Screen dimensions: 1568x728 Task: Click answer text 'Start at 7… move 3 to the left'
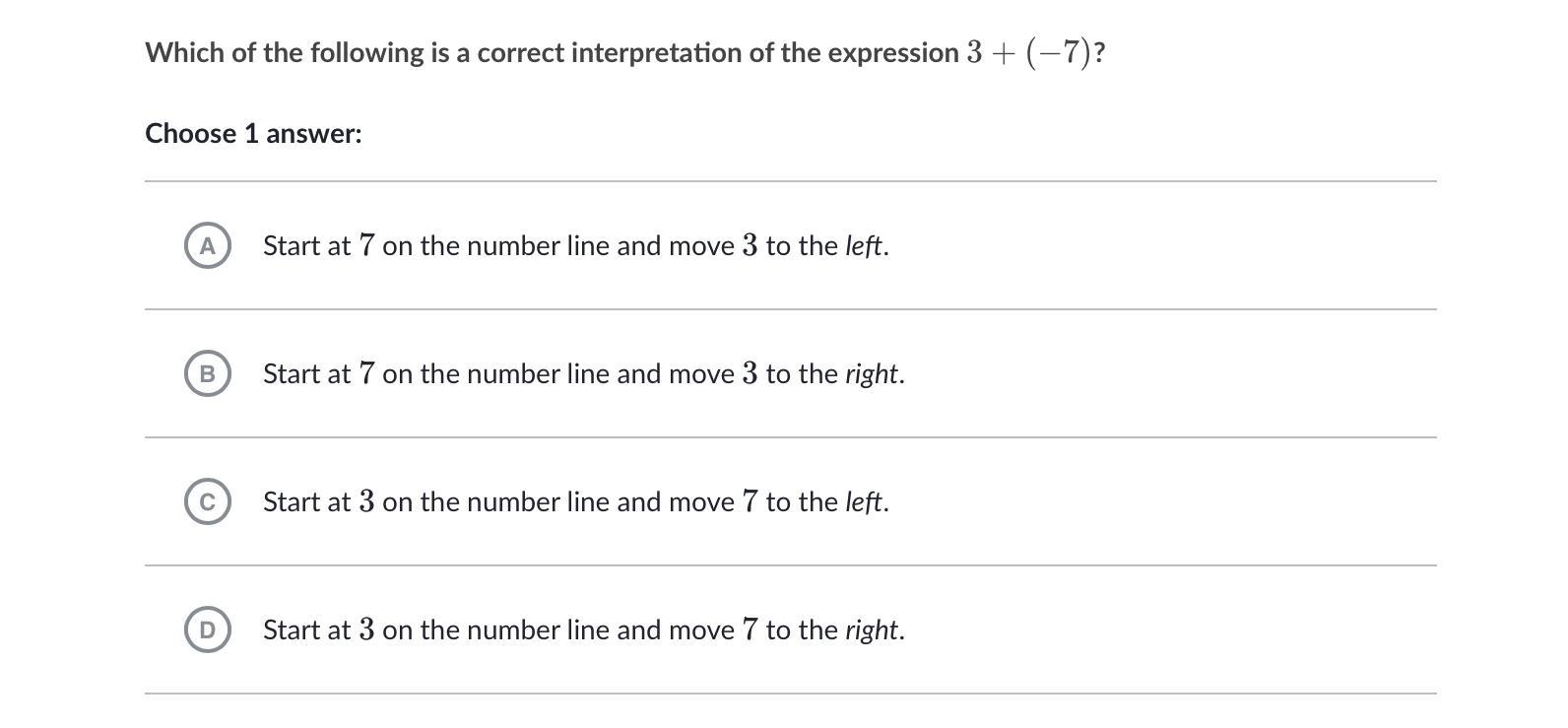click(575, 245)
